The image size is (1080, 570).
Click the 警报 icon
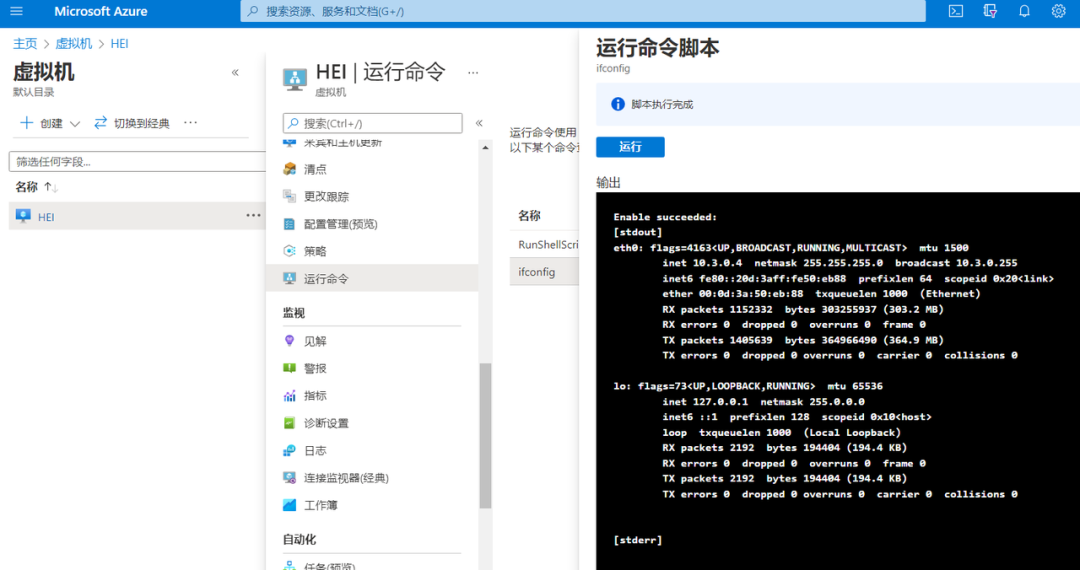click(290, 369)
